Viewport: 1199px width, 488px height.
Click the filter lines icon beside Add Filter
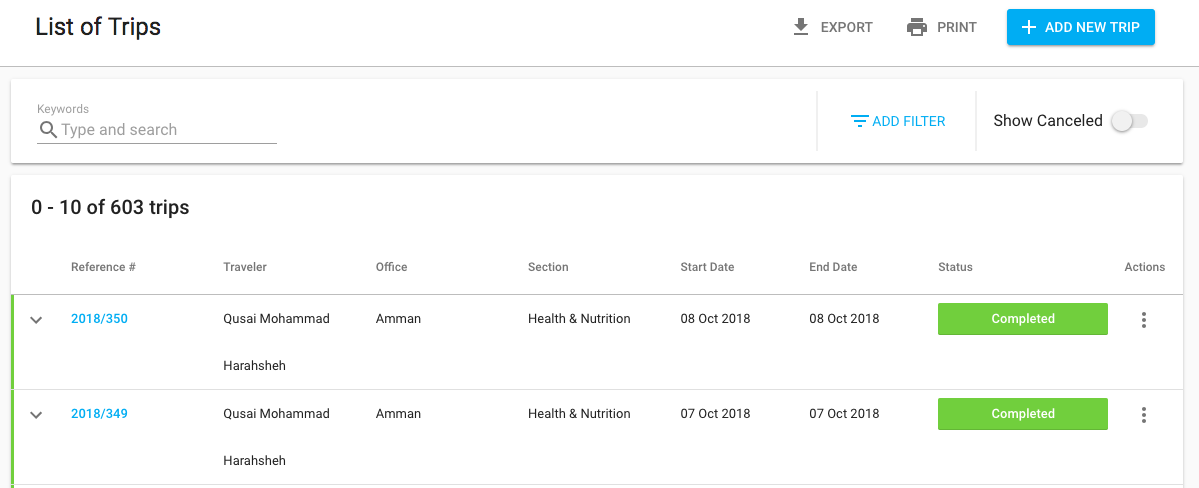point(859,121)
